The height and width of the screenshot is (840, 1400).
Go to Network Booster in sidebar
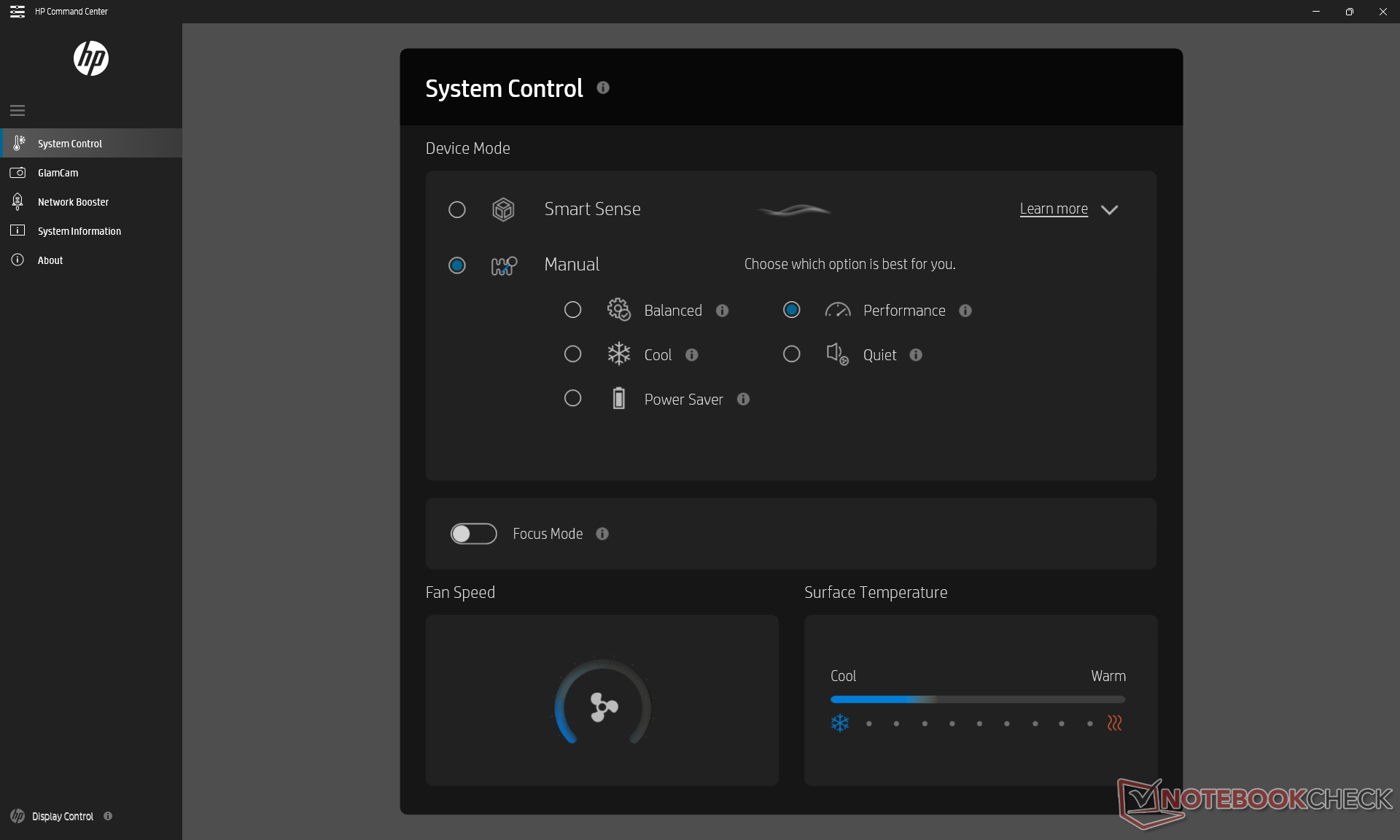[x=73, y=202]
